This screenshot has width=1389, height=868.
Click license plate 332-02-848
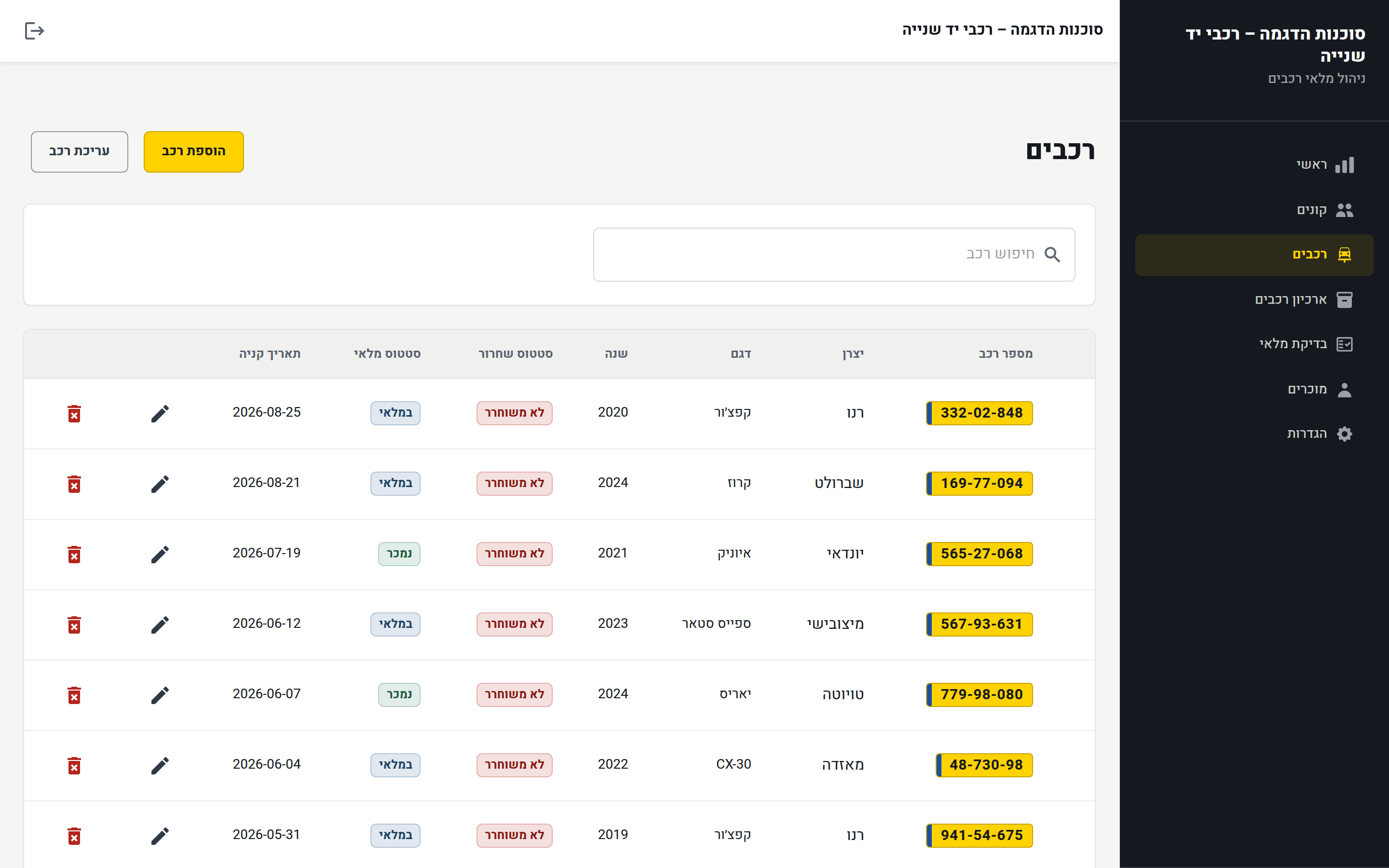click(979, 413)
